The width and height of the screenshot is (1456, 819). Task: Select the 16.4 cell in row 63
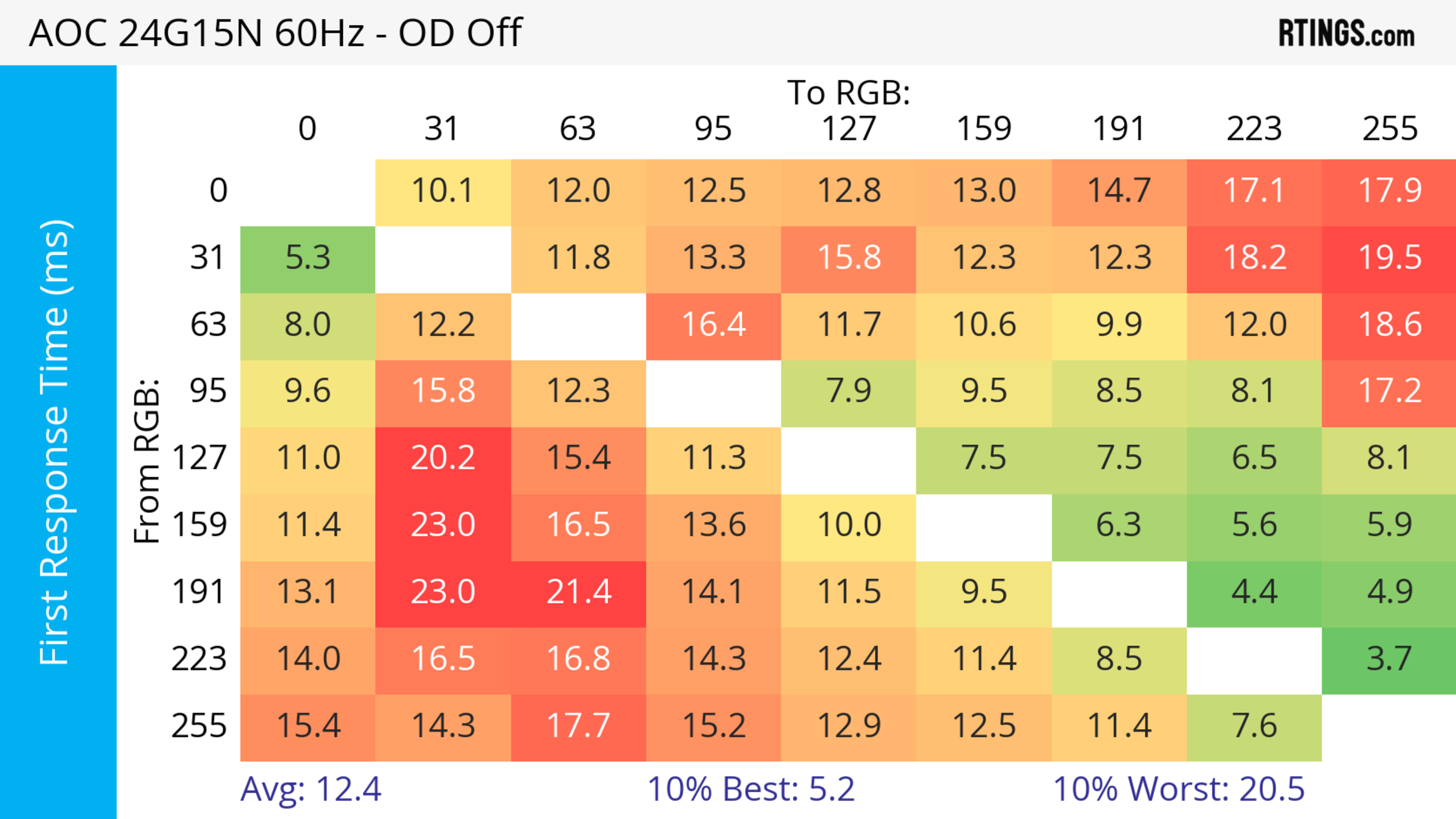coord(713,325)
